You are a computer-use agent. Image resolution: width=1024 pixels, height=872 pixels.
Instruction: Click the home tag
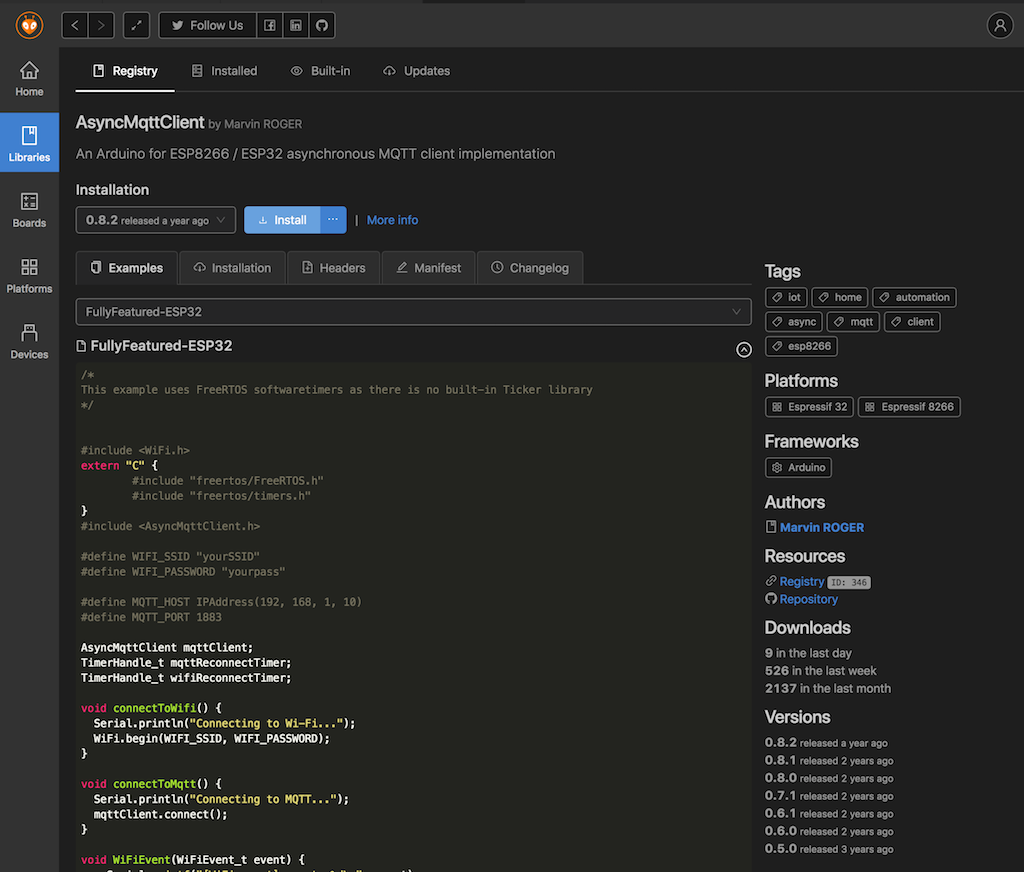pos(840,297)
